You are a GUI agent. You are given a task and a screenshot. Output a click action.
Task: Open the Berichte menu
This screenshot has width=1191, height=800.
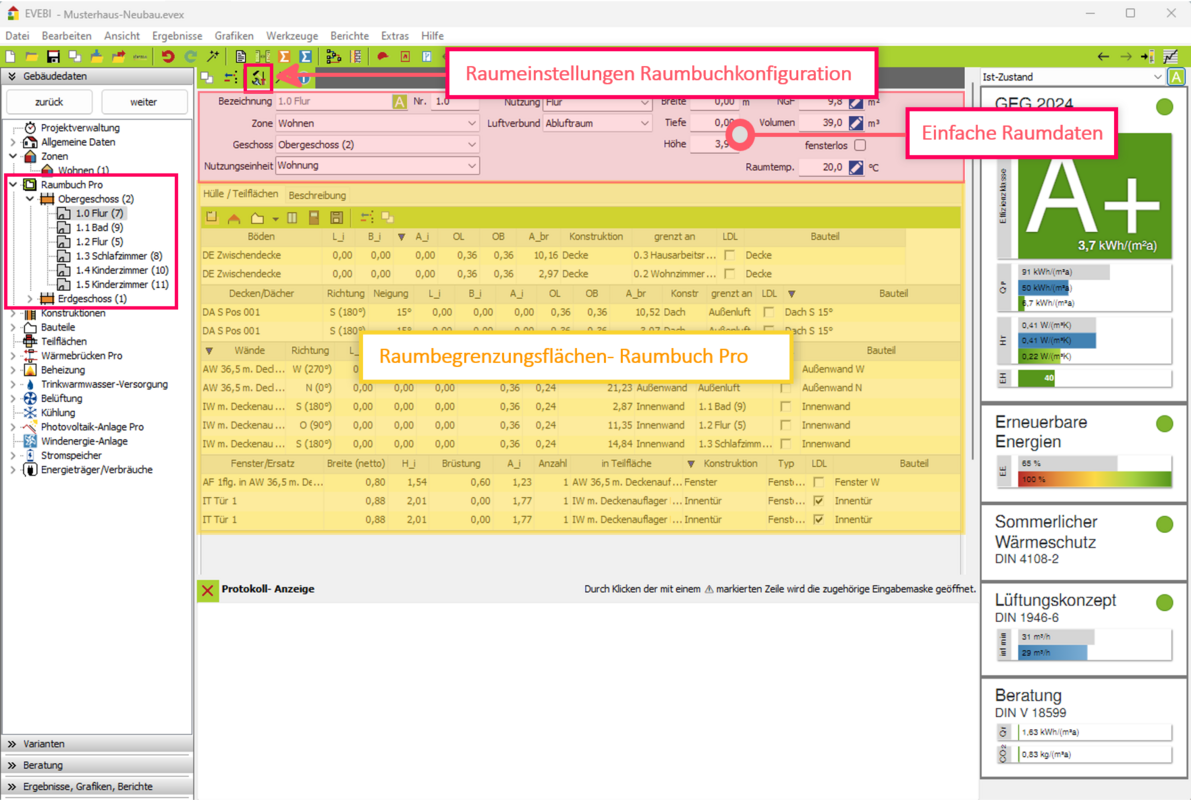coord(349,36)
